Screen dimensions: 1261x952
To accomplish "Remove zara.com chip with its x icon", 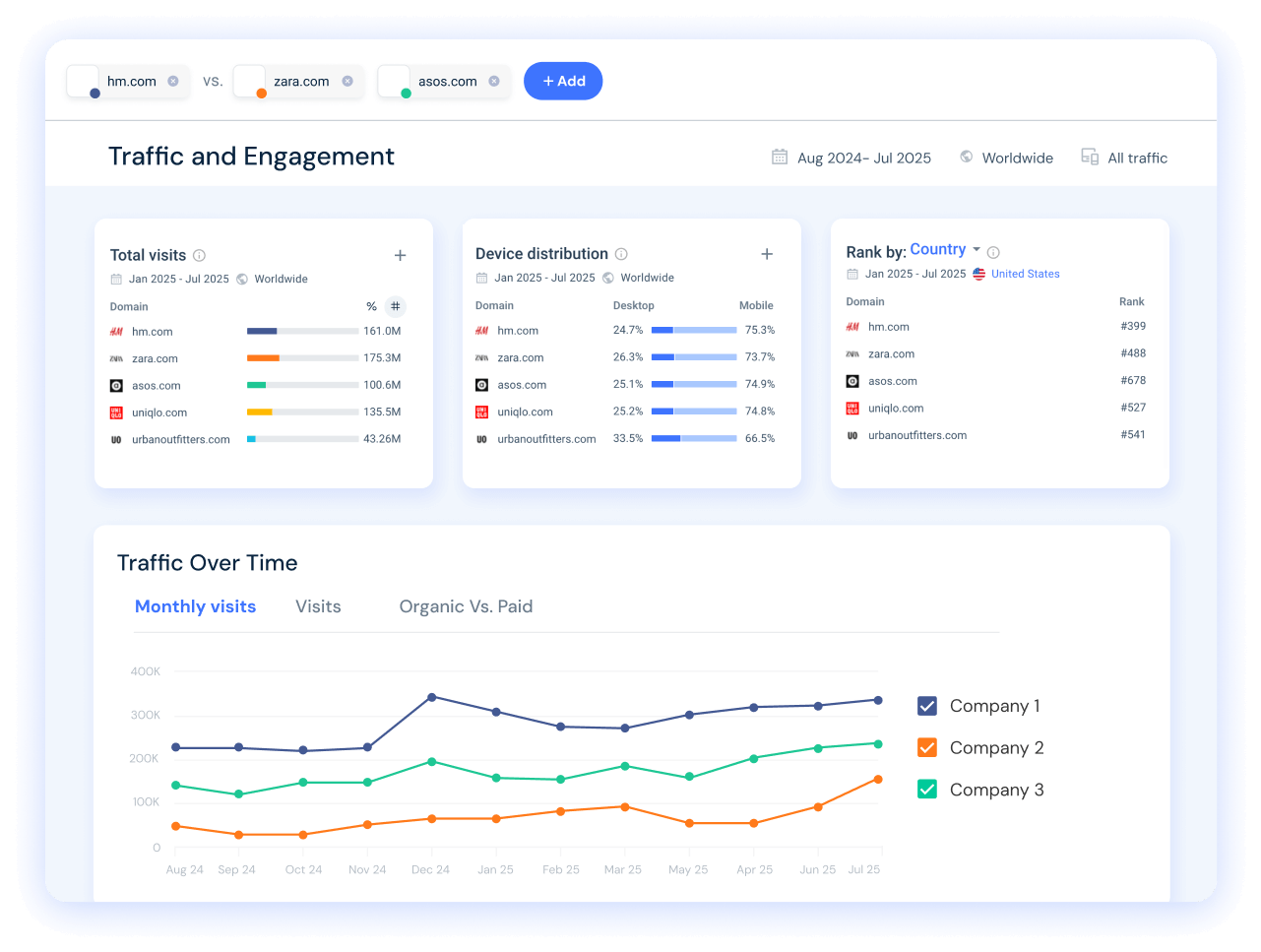I will pyautogui.click(x=347, y=82).
